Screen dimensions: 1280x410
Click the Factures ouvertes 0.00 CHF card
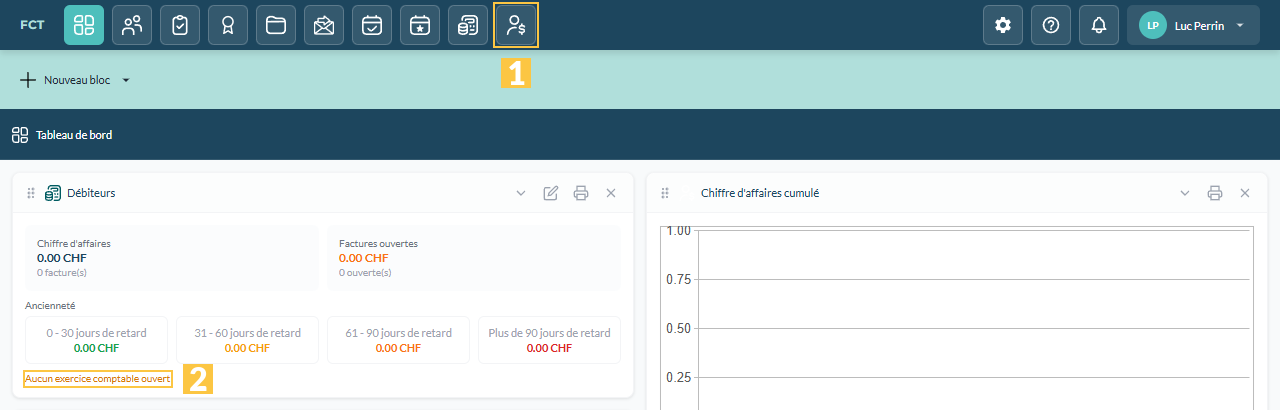tap(474, 258)
